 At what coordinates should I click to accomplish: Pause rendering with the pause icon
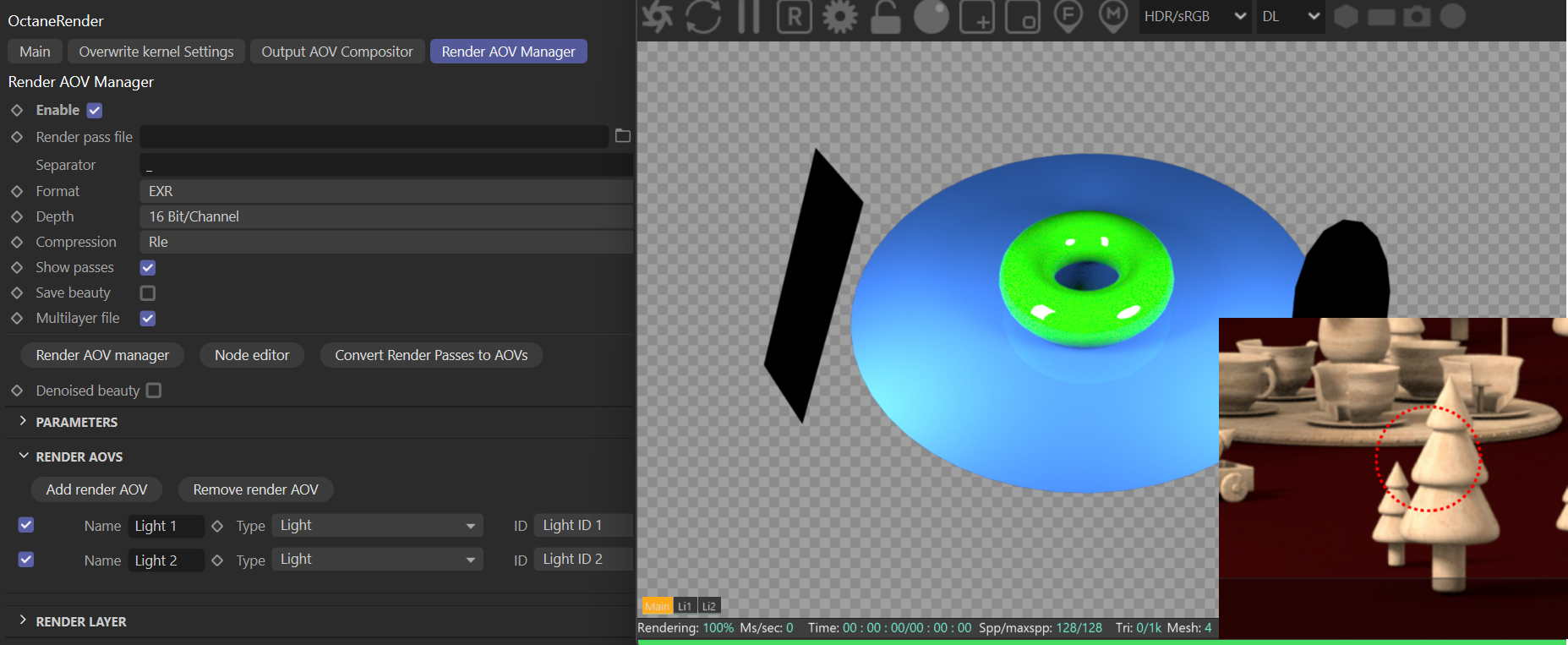[748, 17]
